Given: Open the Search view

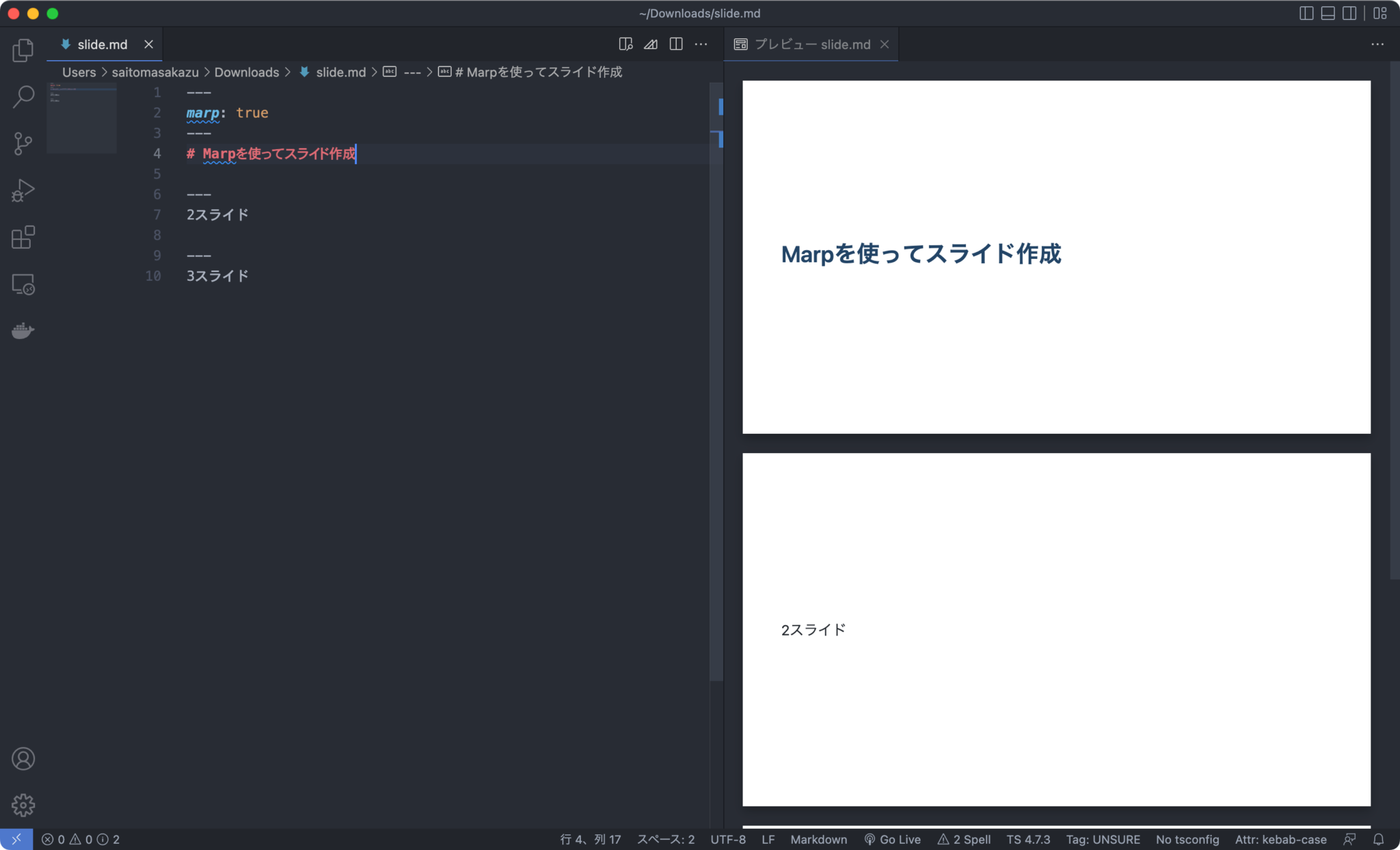Looking at the screenshot, I should (23, 97).
